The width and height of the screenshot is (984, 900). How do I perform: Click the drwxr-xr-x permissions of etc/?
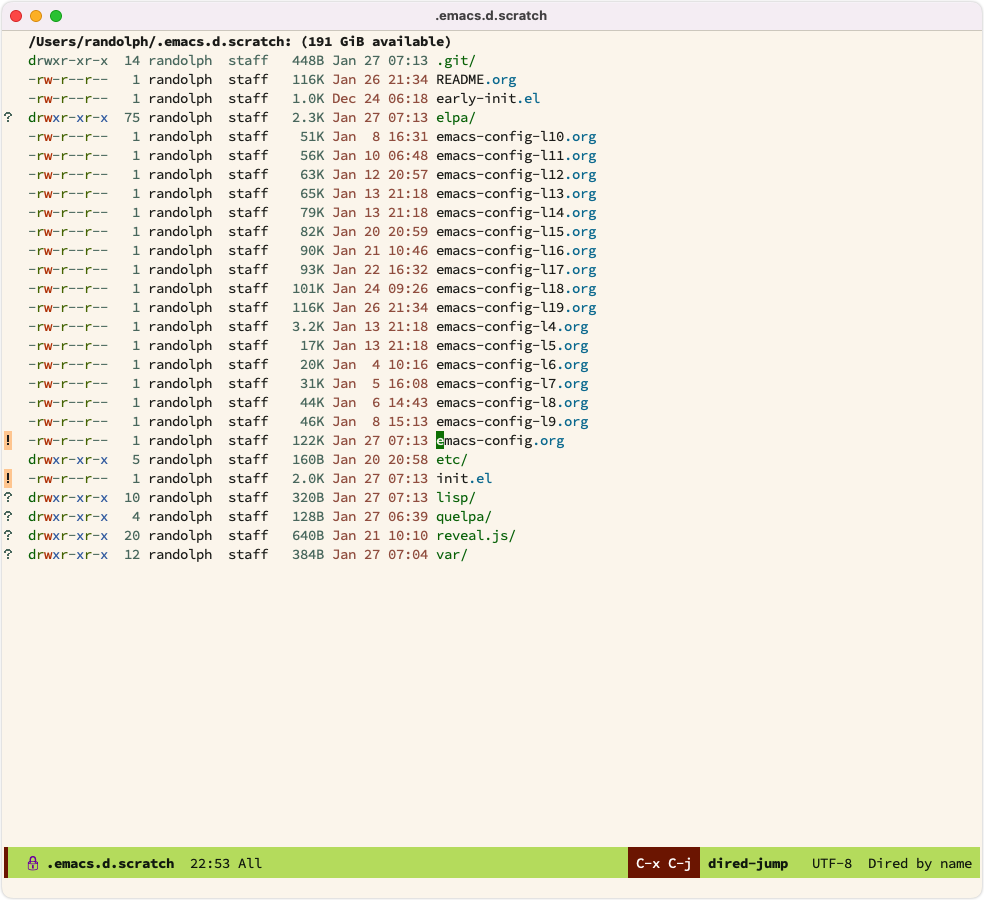point(68,459)
